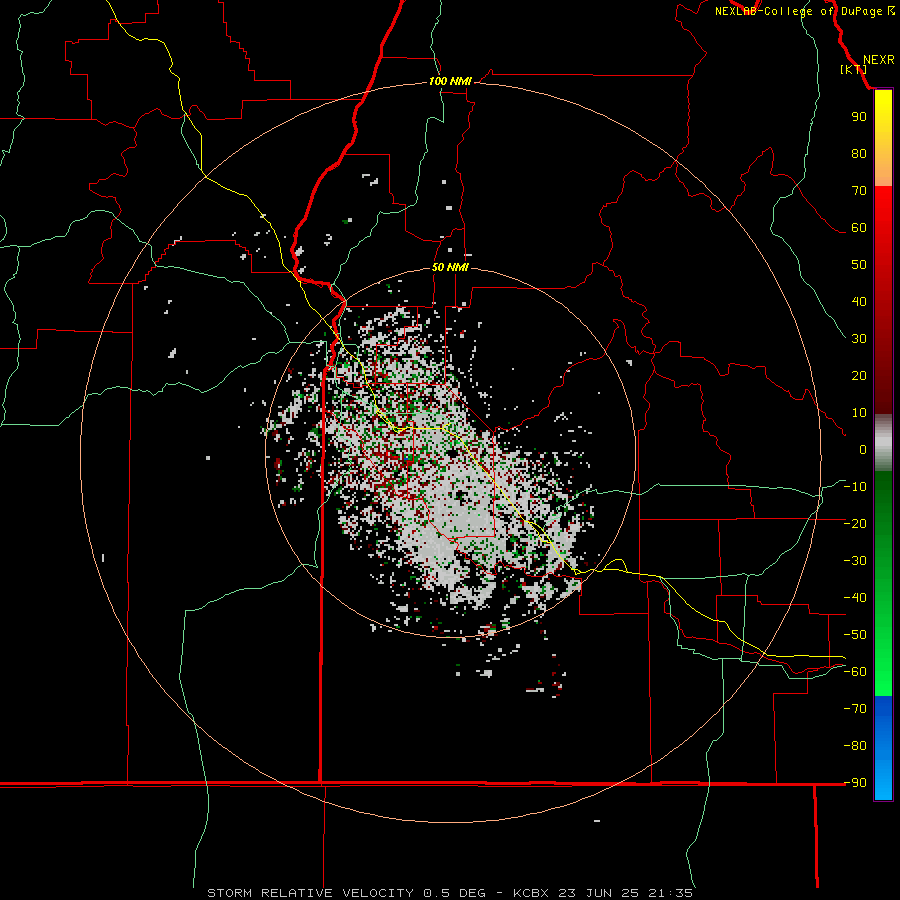Click the -10 scale value
Screen dimensions: 900x900
(x=855, y=487)
